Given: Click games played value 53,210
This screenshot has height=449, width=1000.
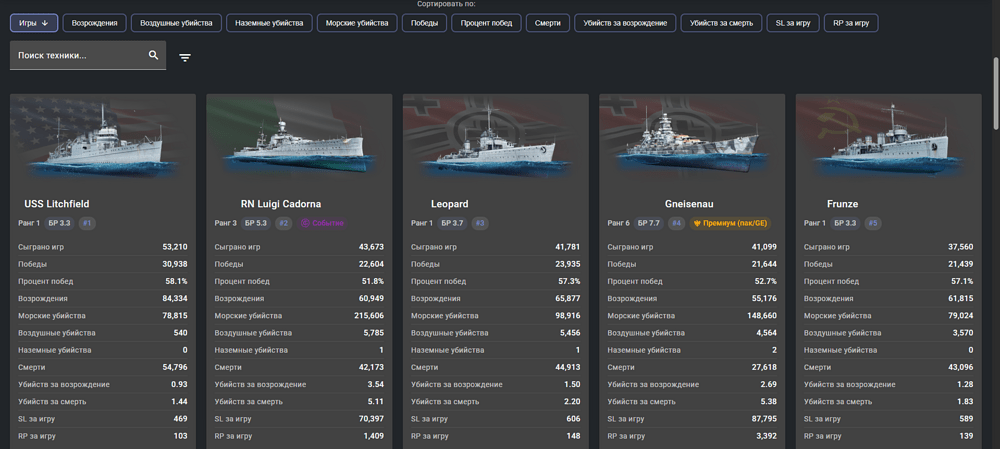Looking at the screenshot, I should click(x=175, y=247).
